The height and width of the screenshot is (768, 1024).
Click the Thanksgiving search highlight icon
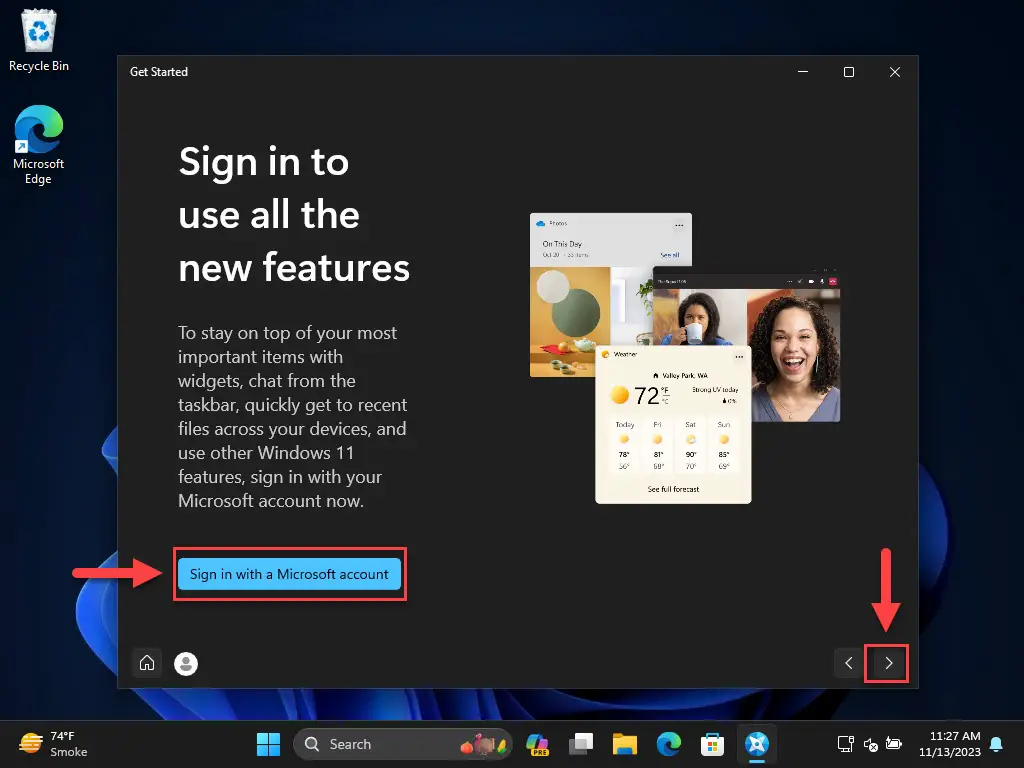coord(484,744)
